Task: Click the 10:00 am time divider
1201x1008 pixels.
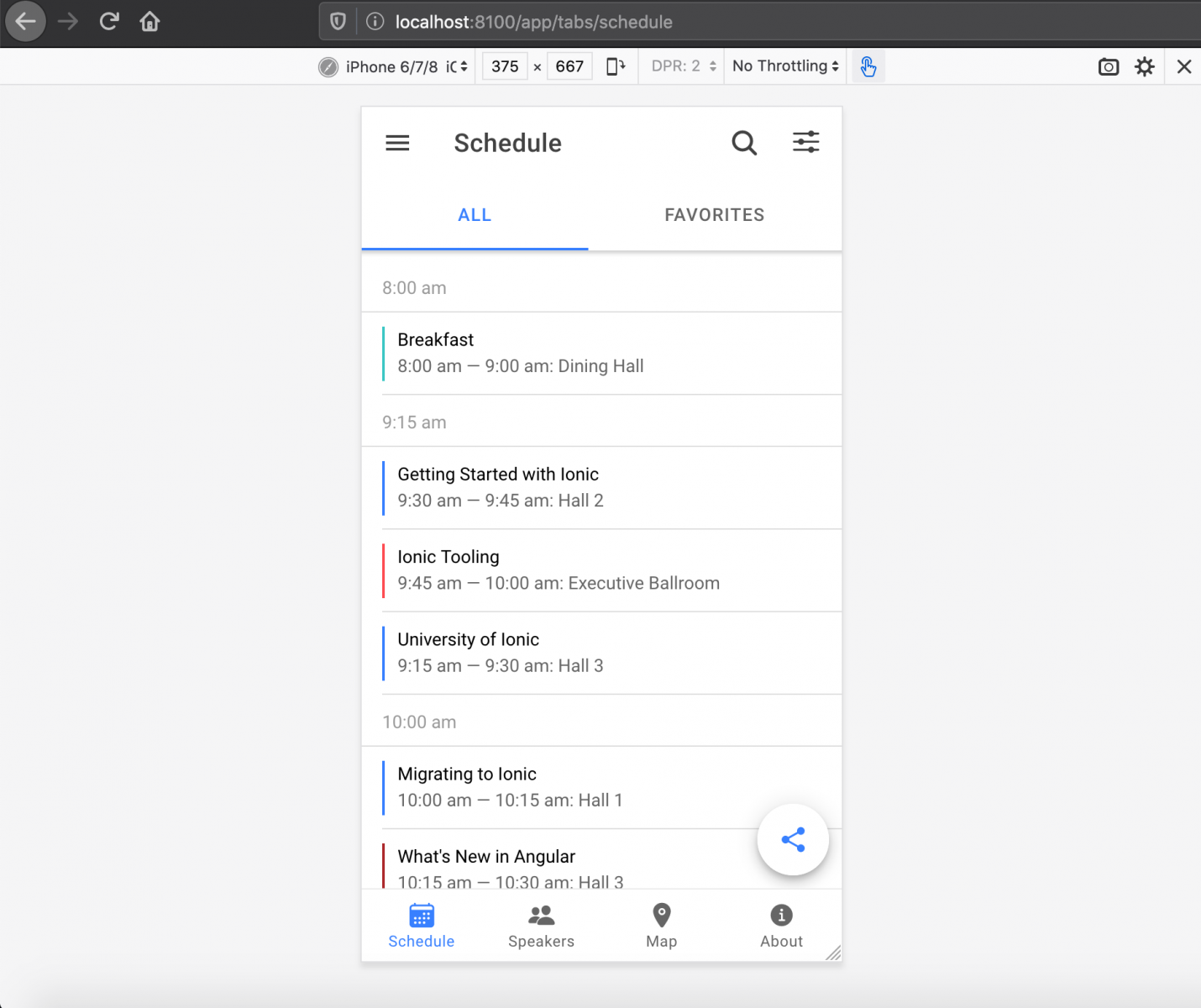Action: (x=601, y=721)
